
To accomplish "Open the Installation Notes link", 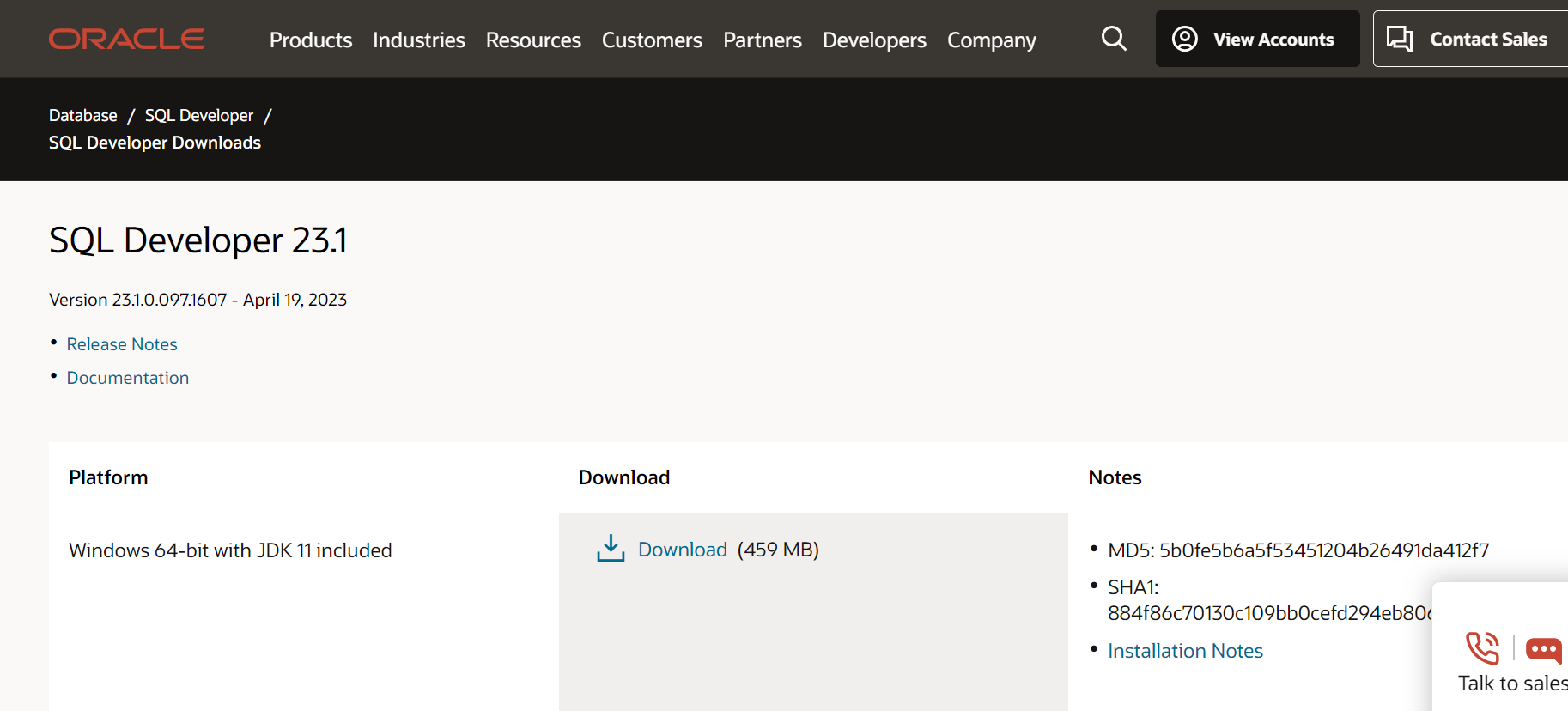I will pos(1185,651).
